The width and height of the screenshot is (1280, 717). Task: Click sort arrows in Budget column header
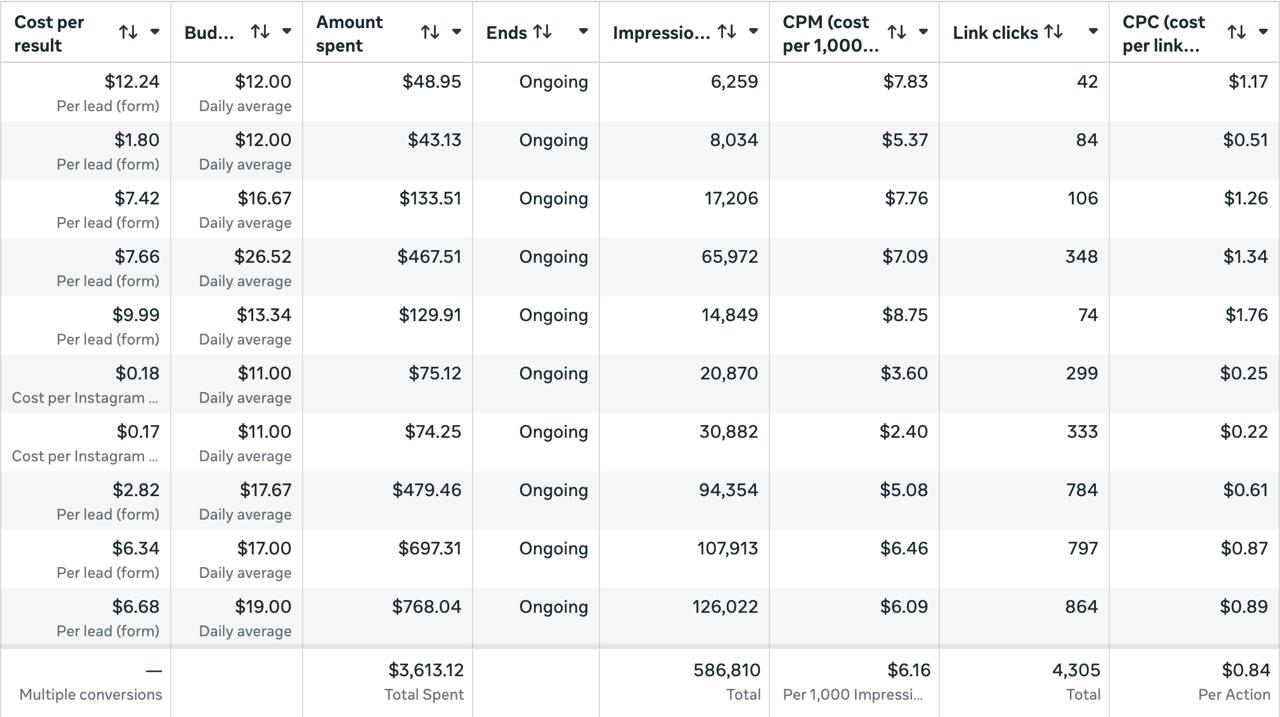[260, 32]
